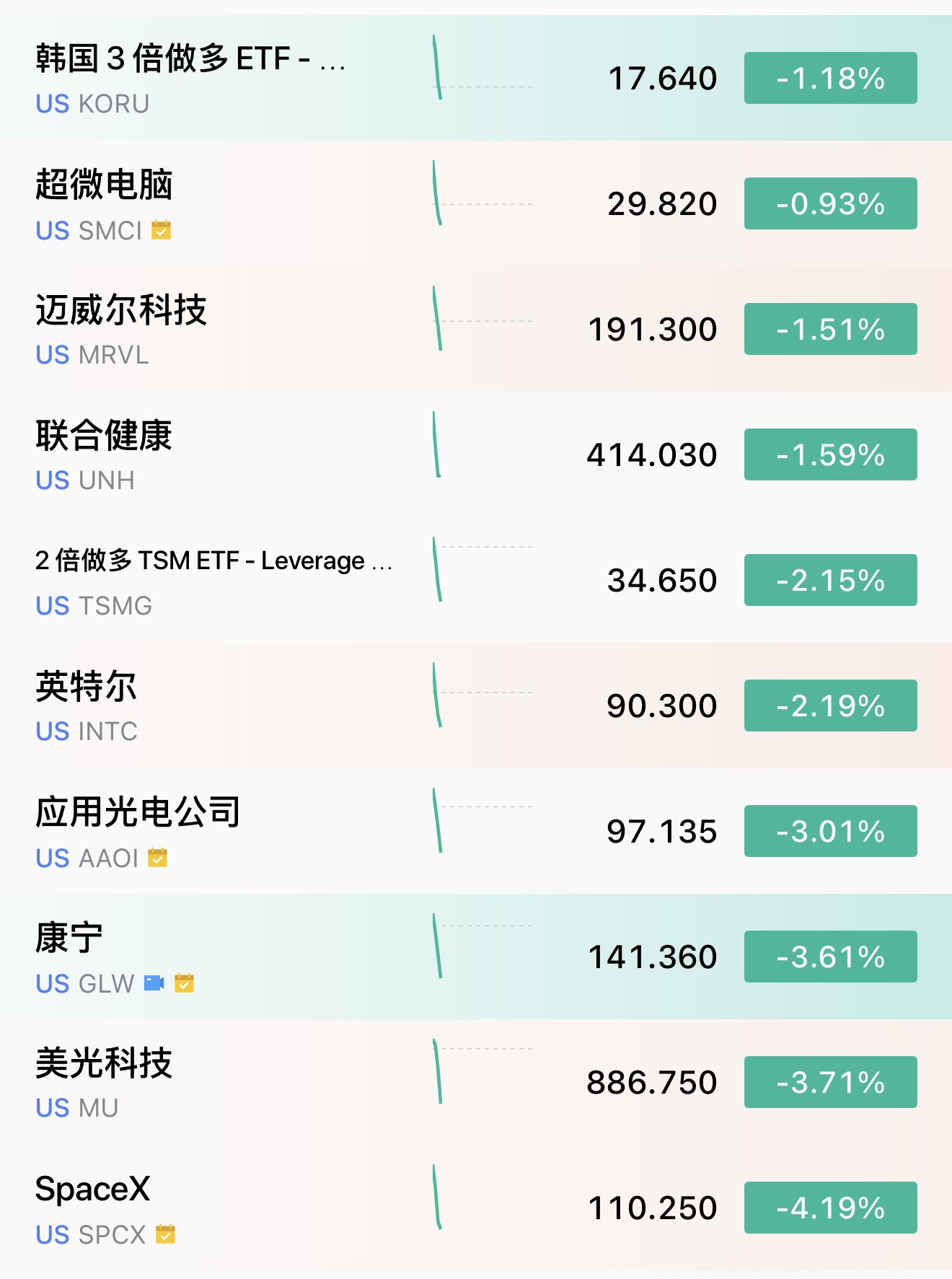Toggle the -4.19% change badge for SpaceX
952x1279 pixels.
point(831,1208)
